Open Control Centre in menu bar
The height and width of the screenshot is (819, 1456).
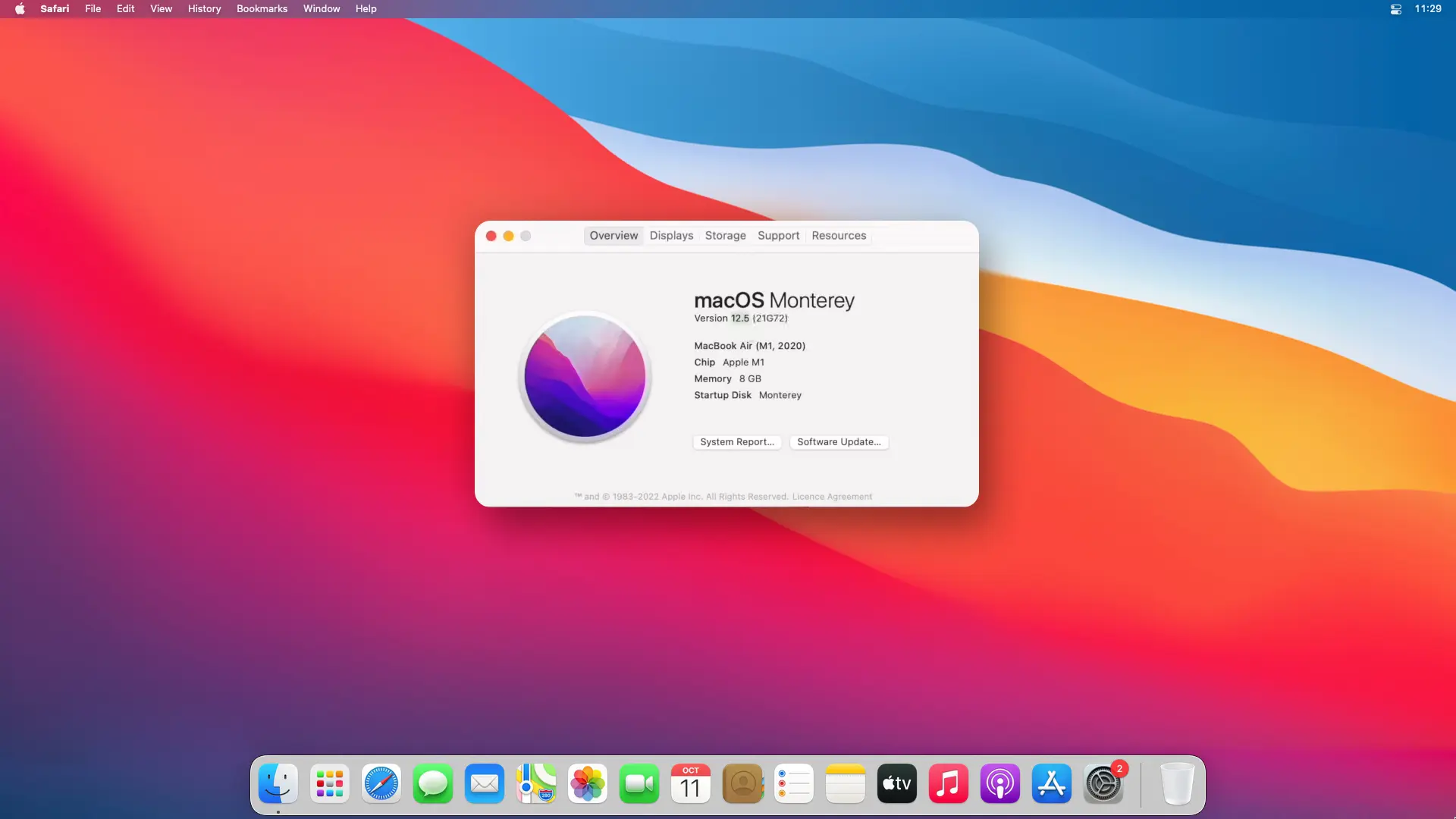click(x=1395, y=9)
